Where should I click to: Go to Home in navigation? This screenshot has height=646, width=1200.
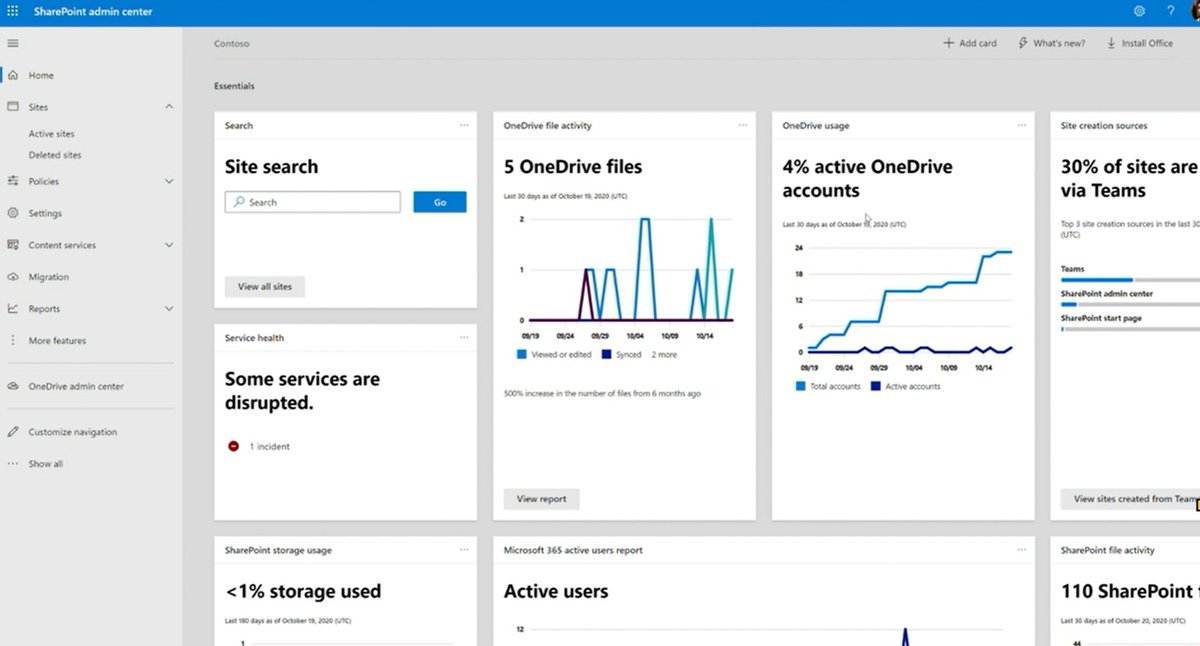point(41,75)
